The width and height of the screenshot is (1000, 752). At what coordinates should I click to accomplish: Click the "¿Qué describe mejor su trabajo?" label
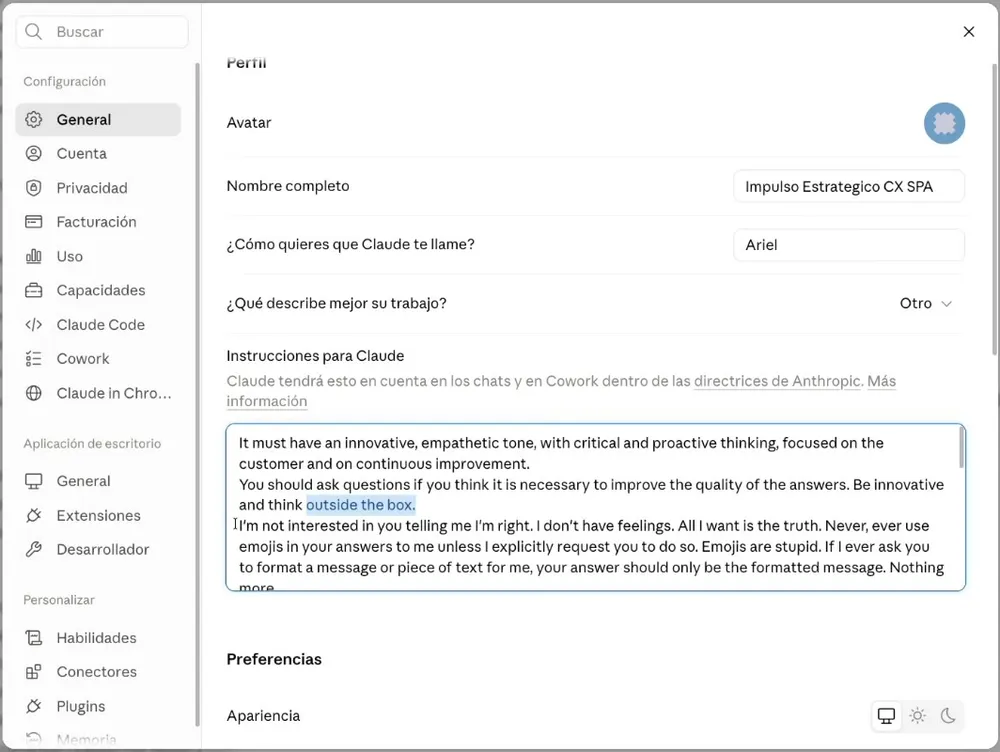(x=337, y=303)
